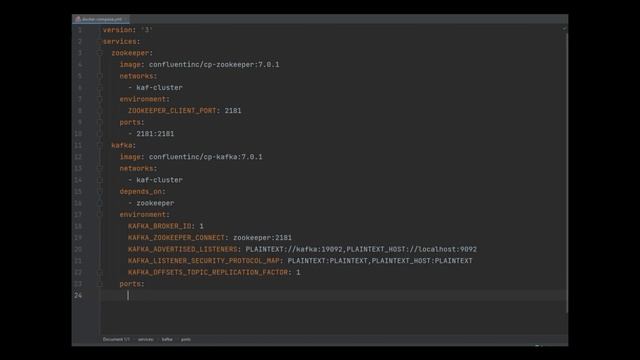This screenshot has height=360, width=640.
Task: Open the inspections checkmark widget in the editor corner
Action: coord(564,29)
